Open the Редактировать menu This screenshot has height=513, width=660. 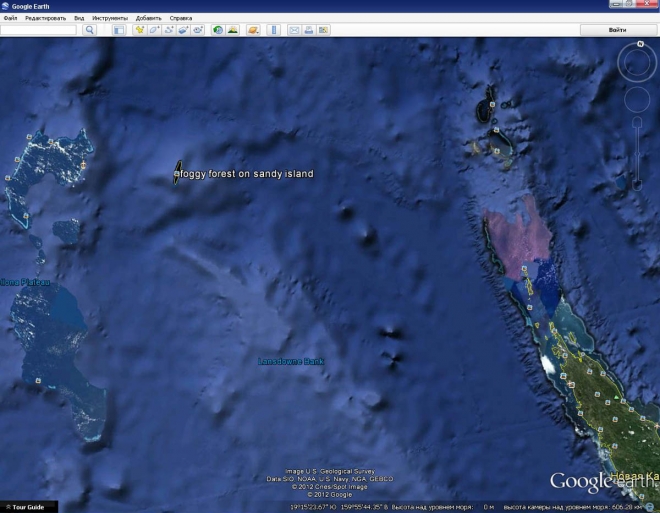[x=45, y=18]
